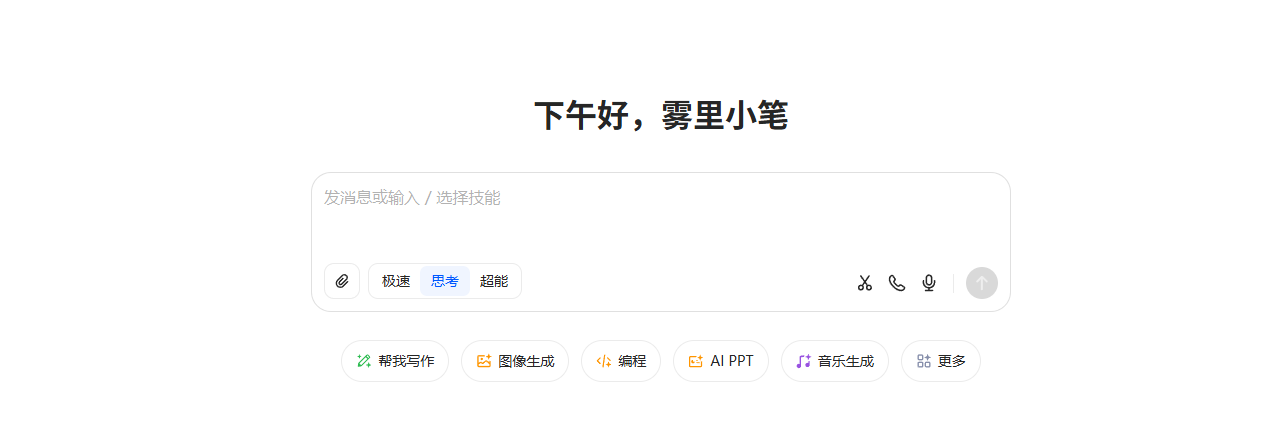Click the paperclip attachment icon
Image resolution: width=1279 pixels, height=434 pixels.
pos(342,281)
